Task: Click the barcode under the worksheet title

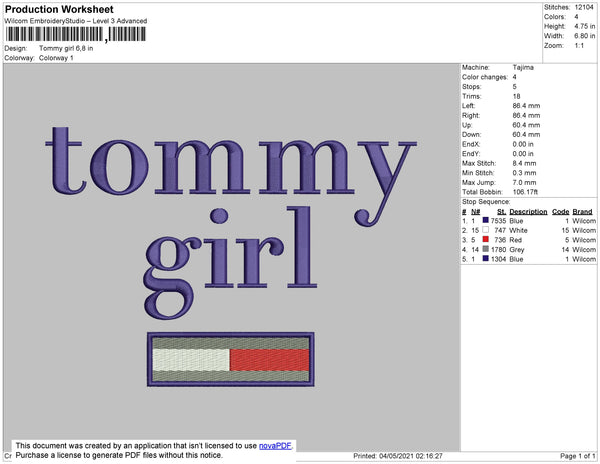Action: click(x=75, y=34)
